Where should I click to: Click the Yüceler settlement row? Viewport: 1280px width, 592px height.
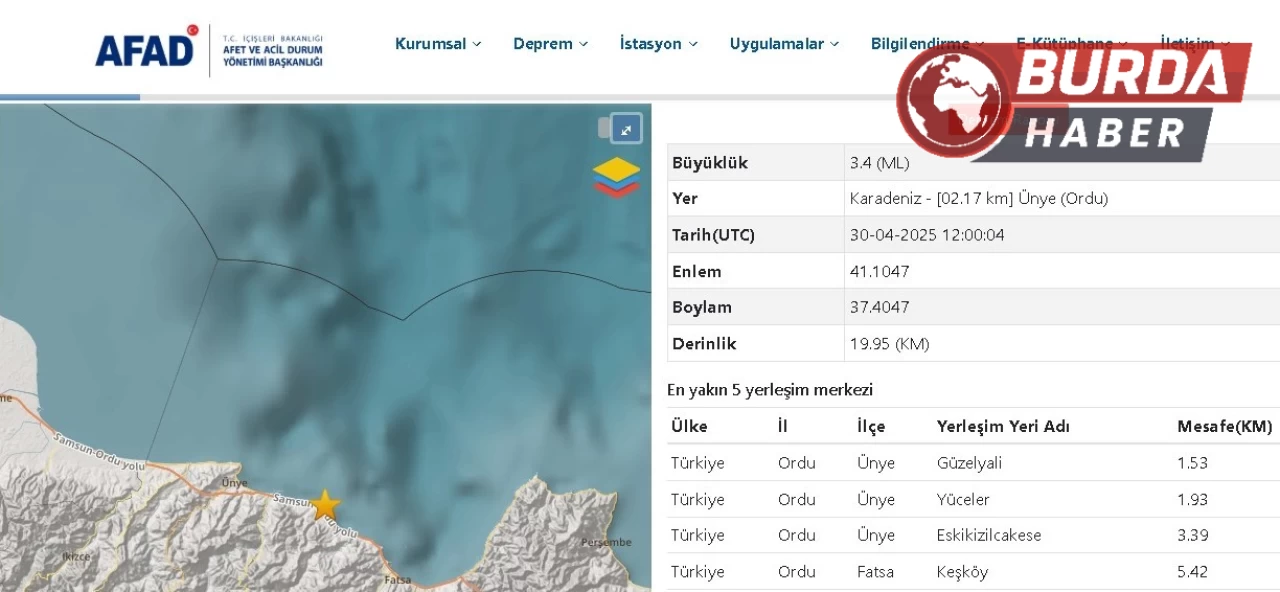pos(973,499)
